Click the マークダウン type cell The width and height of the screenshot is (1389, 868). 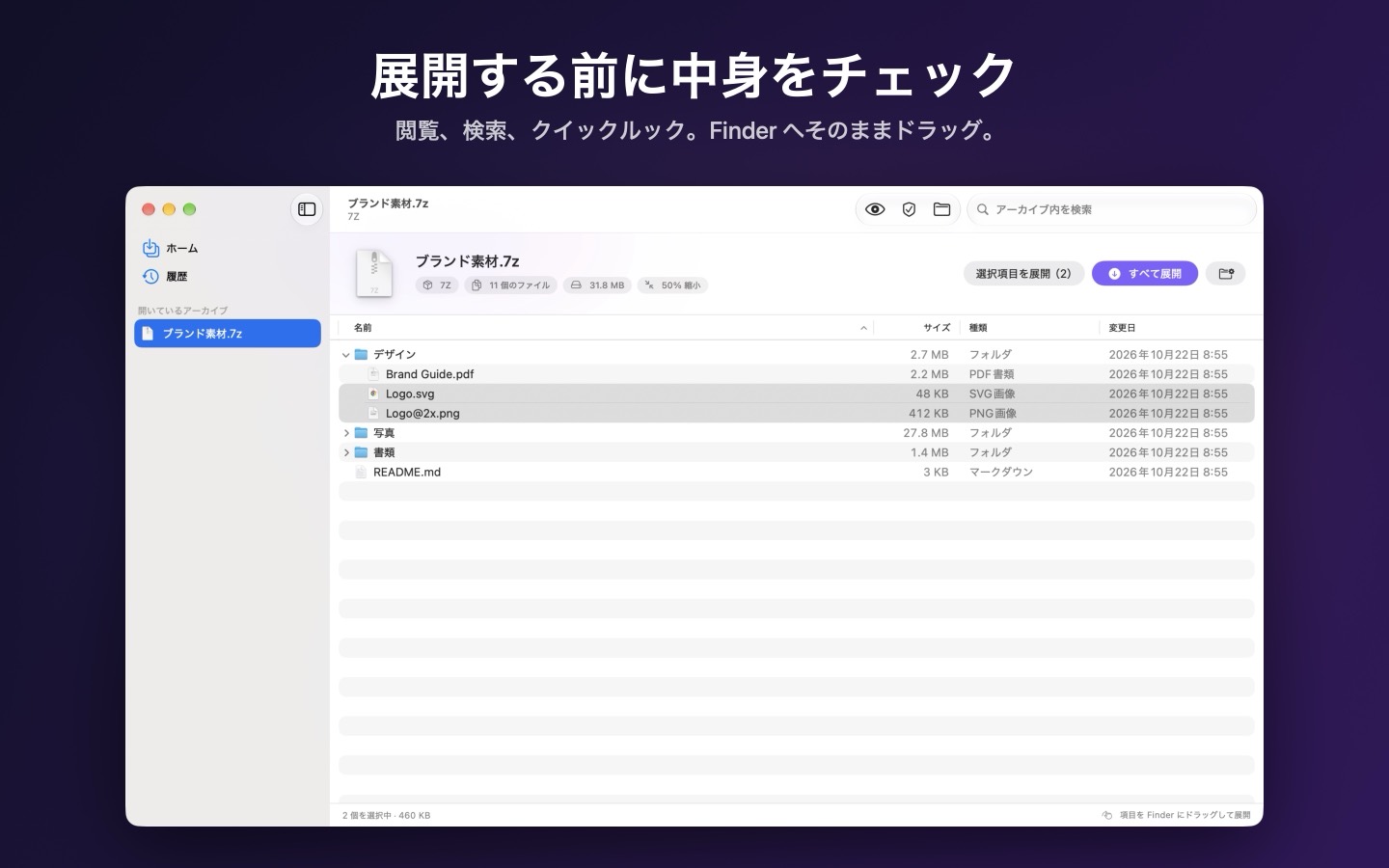1001,472
